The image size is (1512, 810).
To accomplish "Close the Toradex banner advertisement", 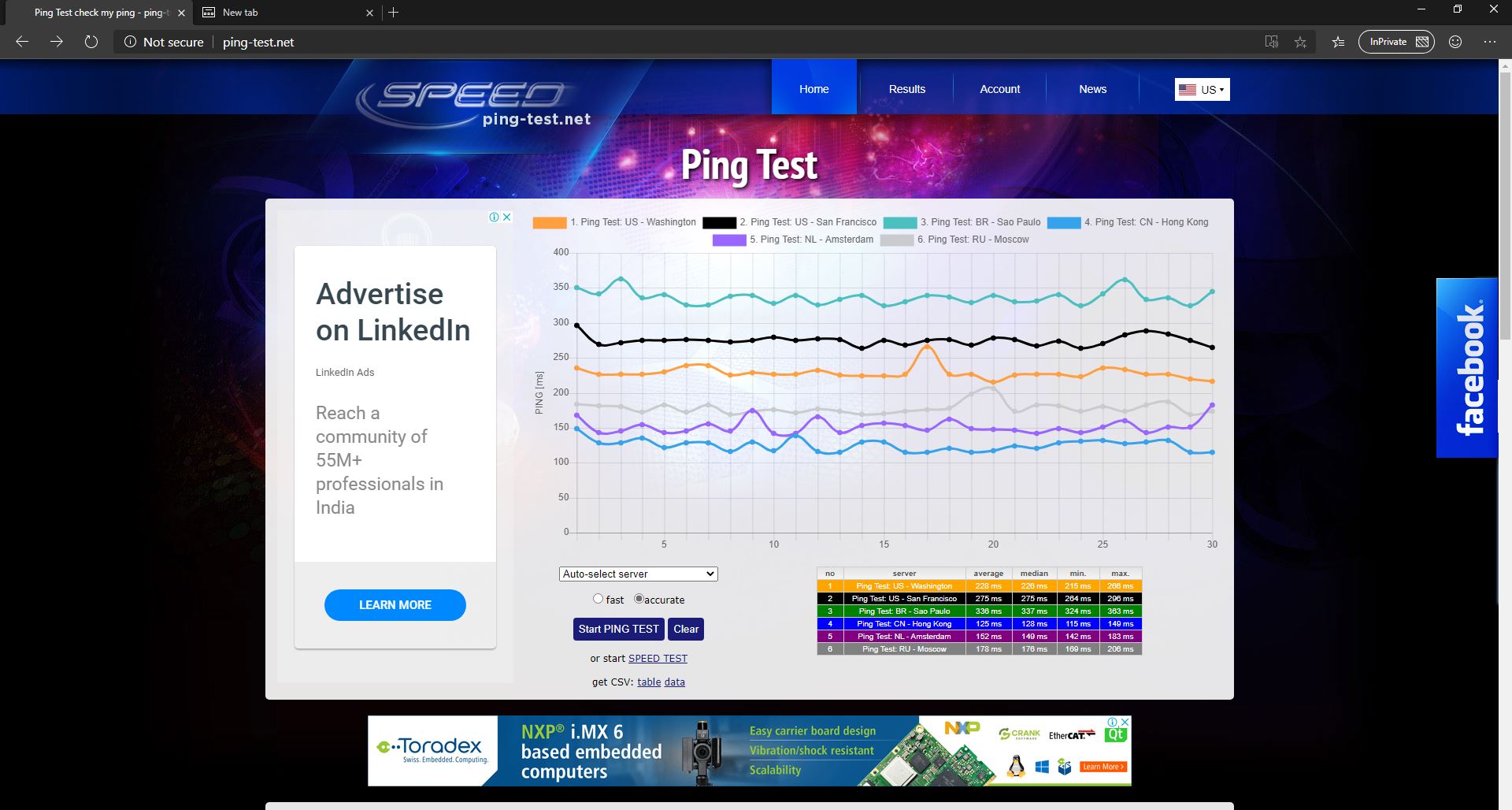I will [x=1125, y=722].
